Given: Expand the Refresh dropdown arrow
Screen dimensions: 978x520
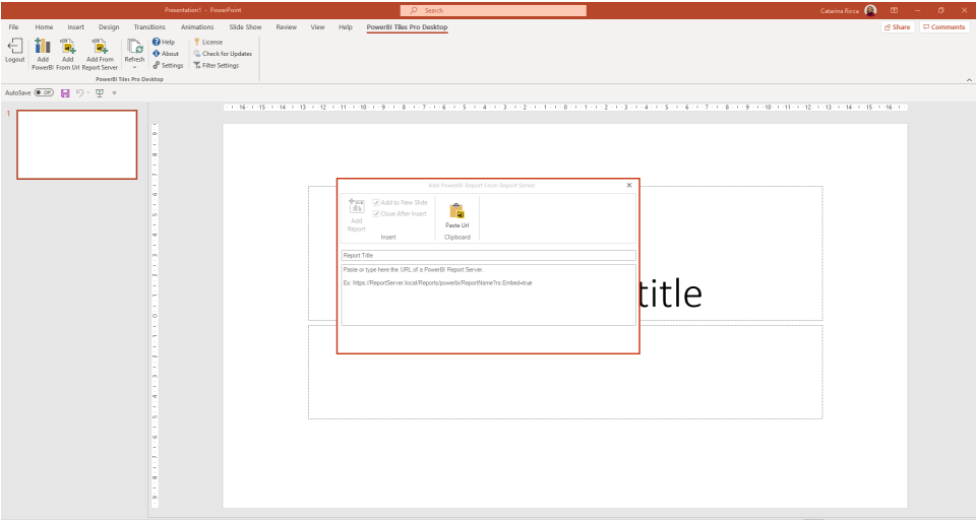Looking at the screenshot, I should click(x=134, y=67).
